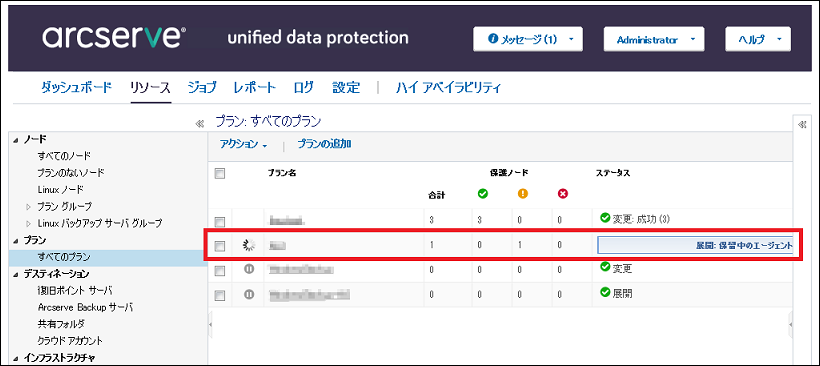Switch to the ダッシュボード tab
The image size is (820, 366).
[76, 87]
